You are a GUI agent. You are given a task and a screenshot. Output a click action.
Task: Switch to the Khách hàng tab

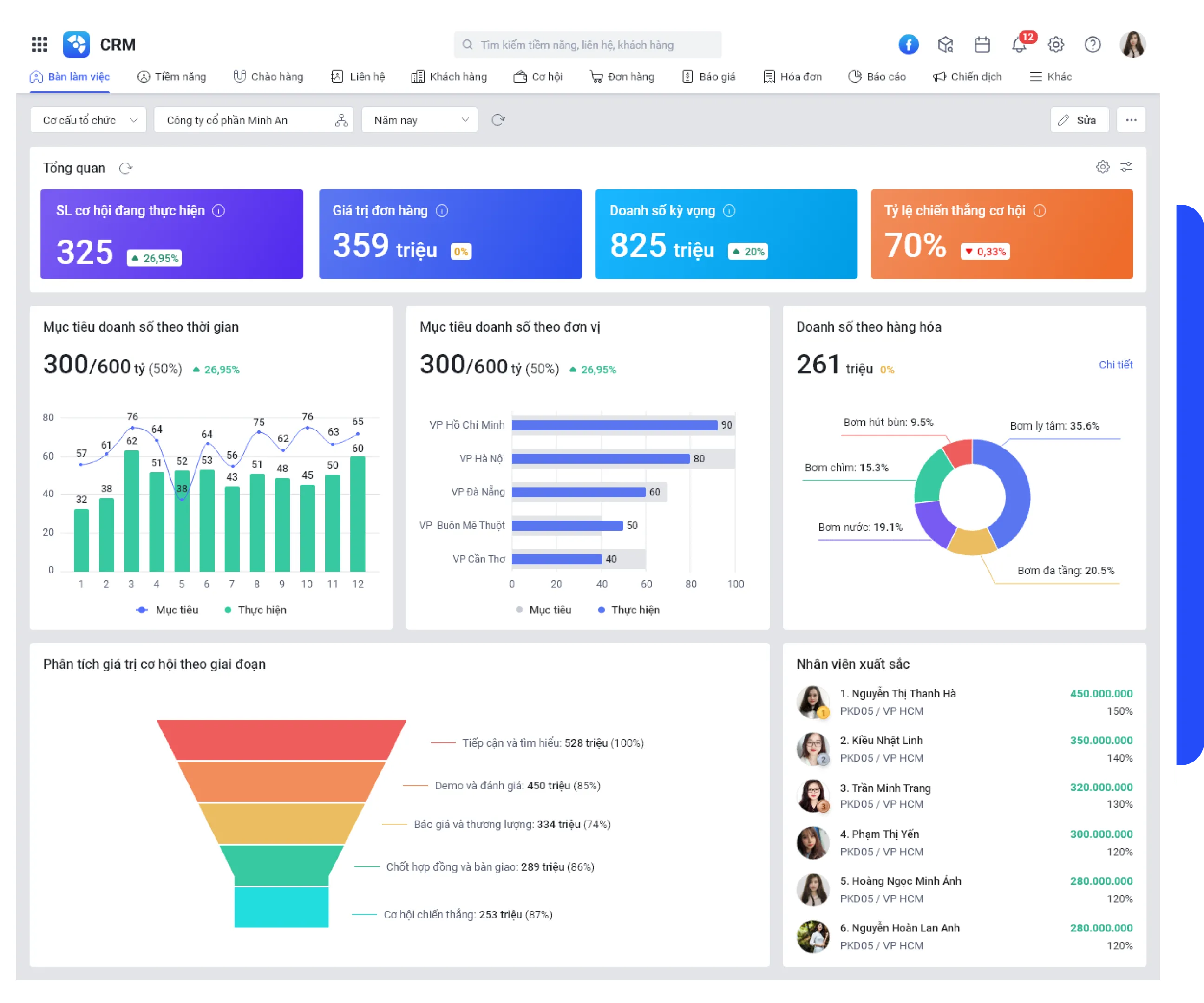pos(449,76)
